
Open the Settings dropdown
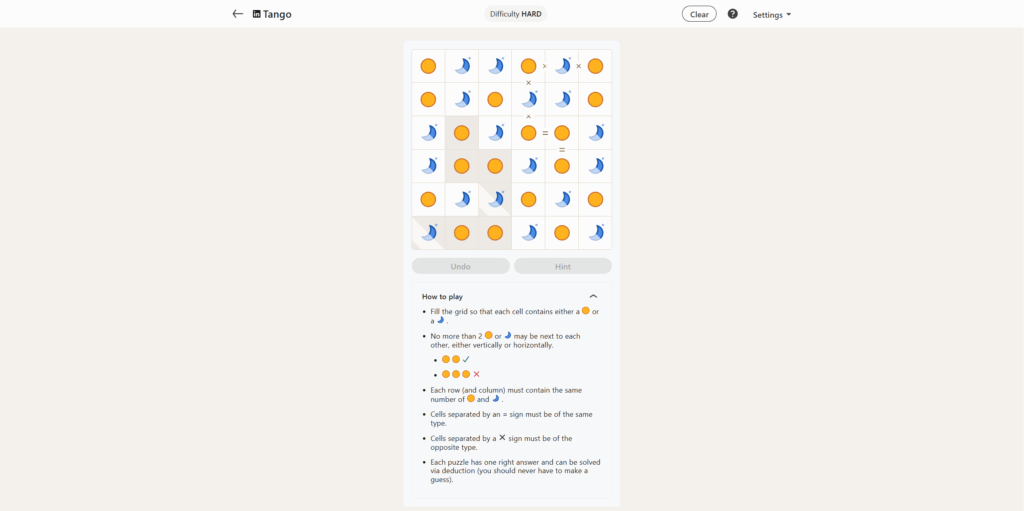771,15
